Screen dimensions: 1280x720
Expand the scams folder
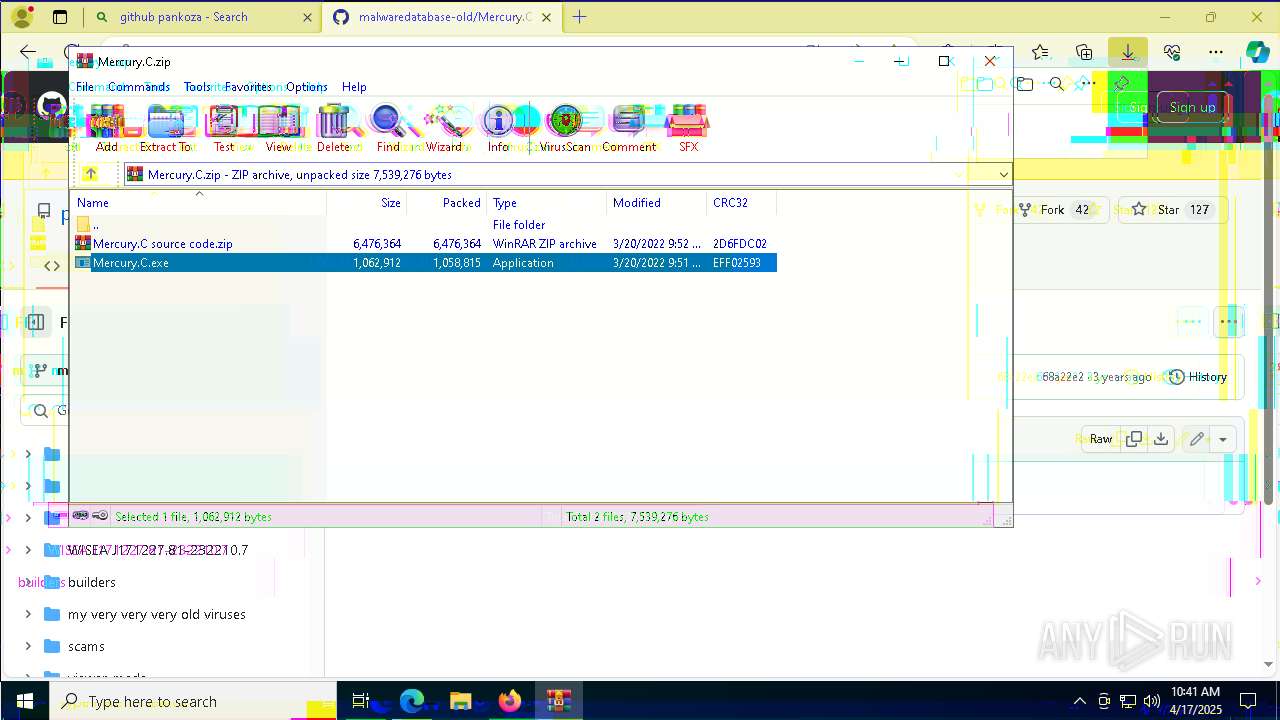(28, 646)
